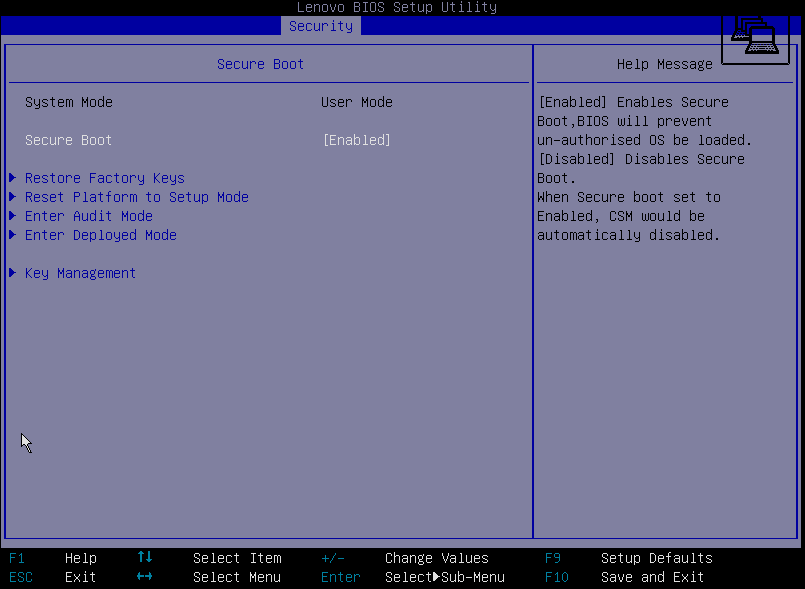Click the Secure Boot section title
The height and width of the screenshot is (589, 805).
pos(260,64)
